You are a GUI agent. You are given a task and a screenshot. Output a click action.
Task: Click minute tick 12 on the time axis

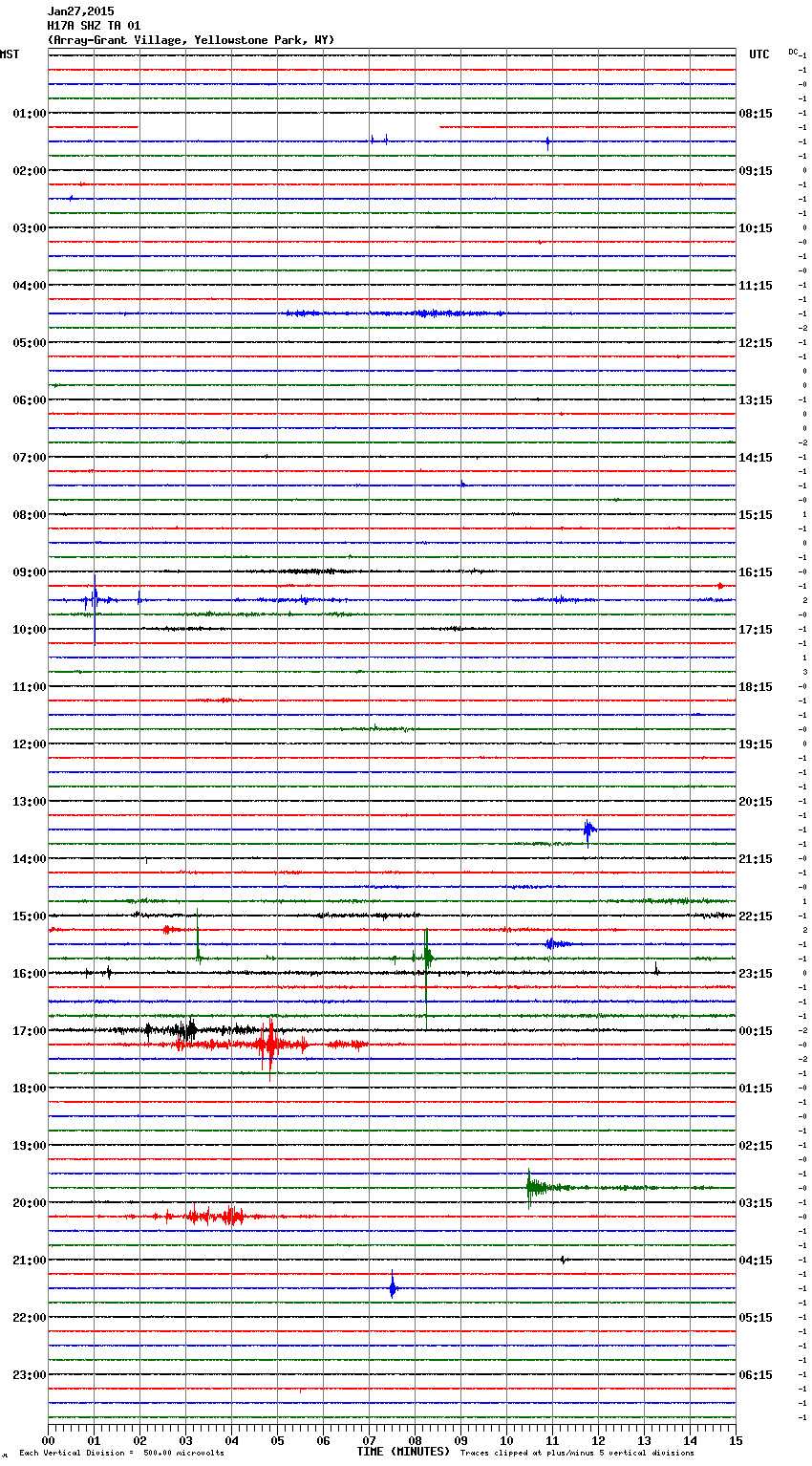[598, 1440]
